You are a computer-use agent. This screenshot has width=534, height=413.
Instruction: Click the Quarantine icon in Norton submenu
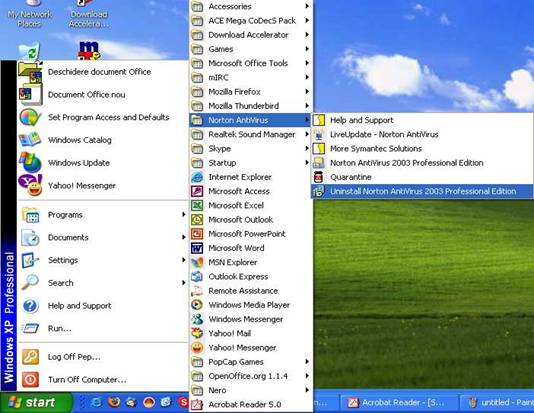coord(319,177)
